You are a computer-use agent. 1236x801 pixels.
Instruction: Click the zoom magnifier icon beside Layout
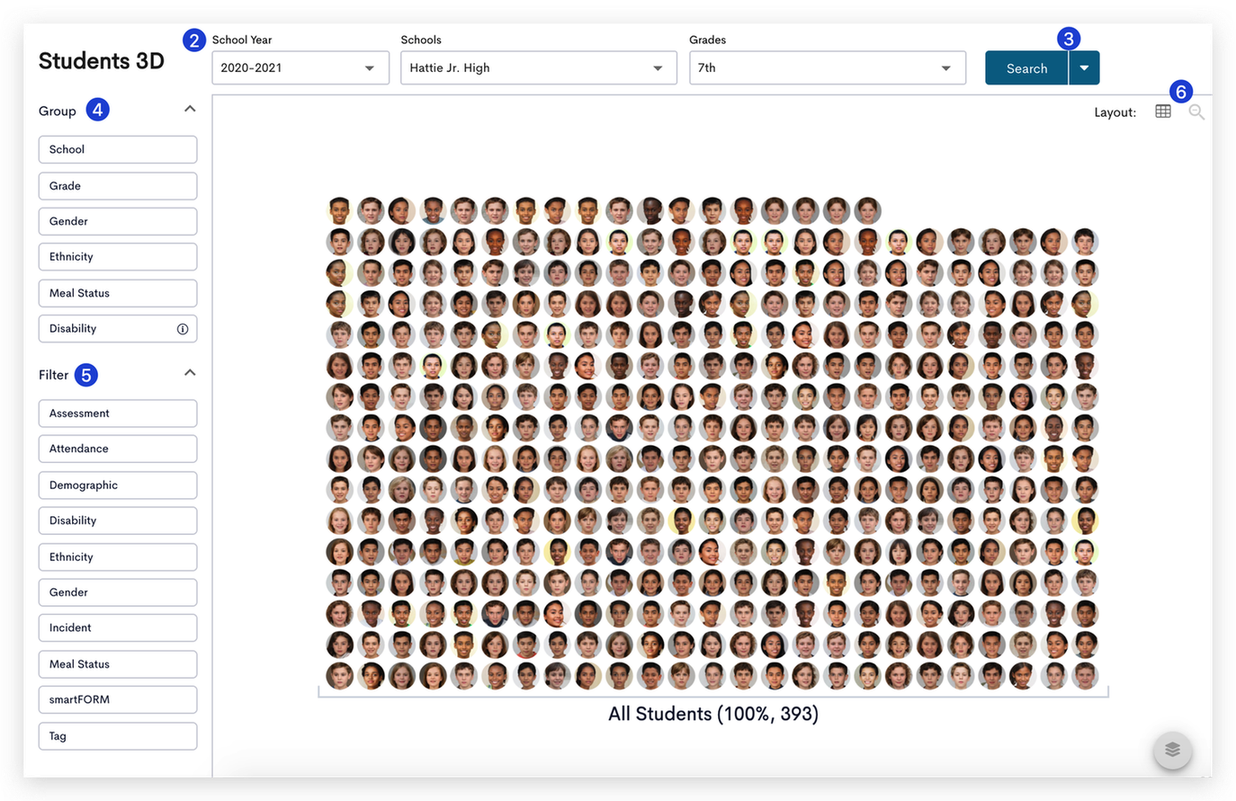pyautogui.click(x=1196, y=112)
